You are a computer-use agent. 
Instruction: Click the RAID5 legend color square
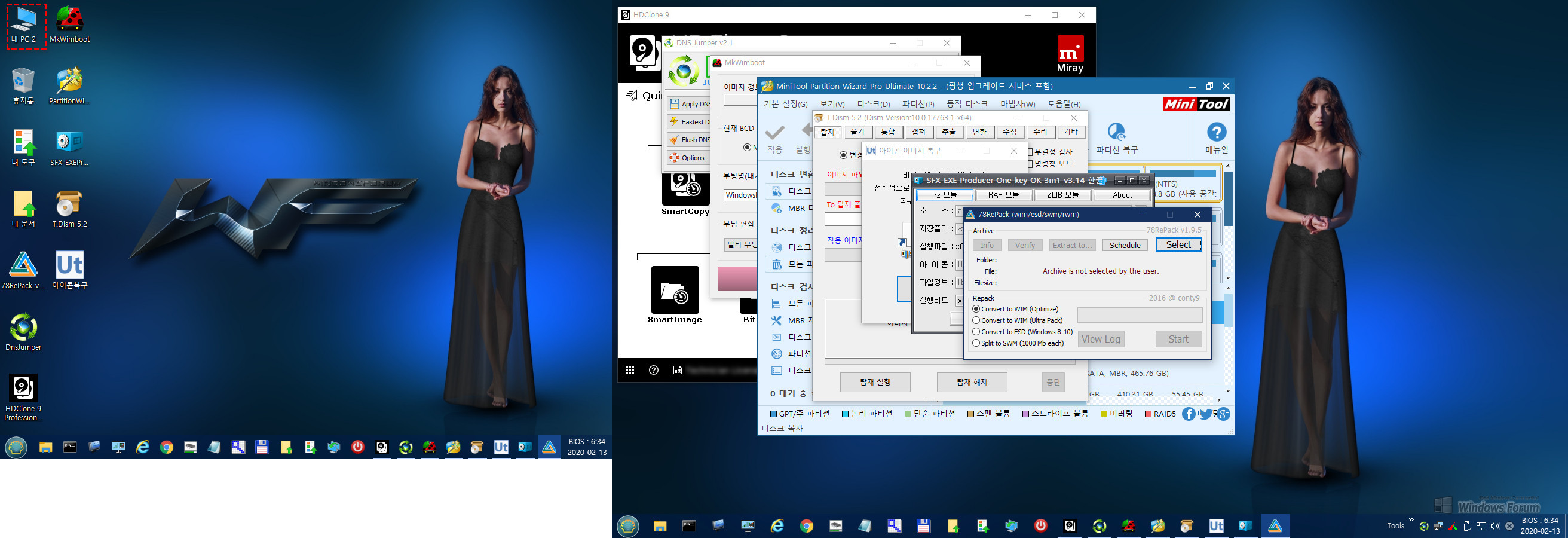1148,414
